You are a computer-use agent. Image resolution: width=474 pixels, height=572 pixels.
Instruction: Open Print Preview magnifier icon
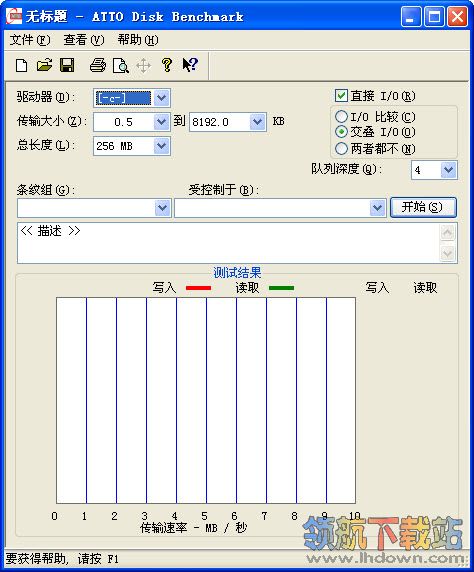coord(121,66)
